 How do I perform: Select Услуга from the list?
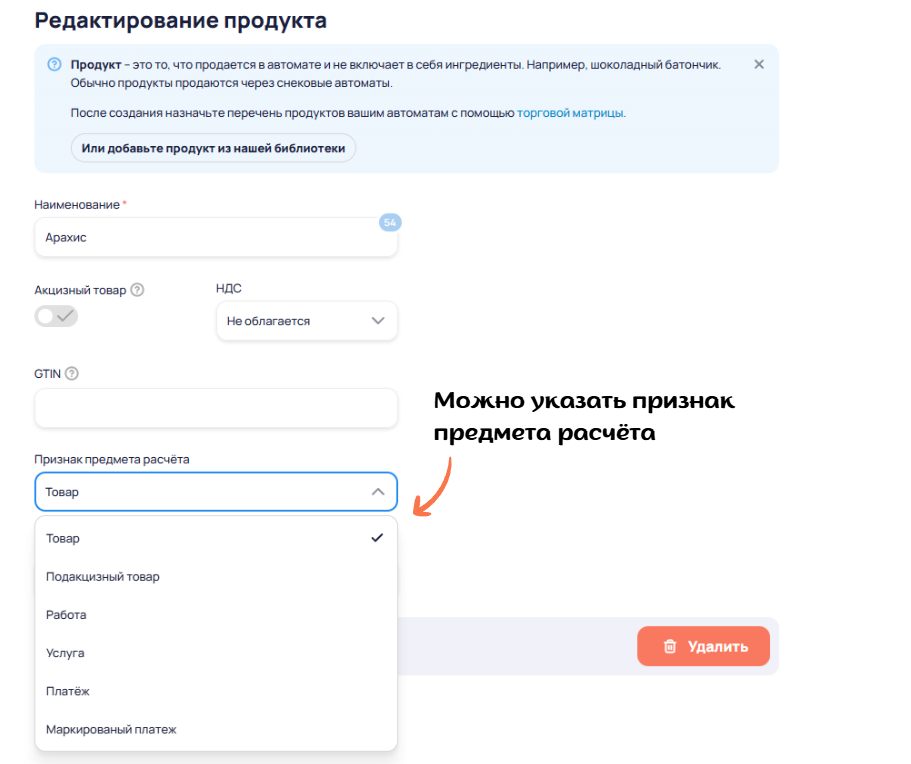pos(65,653)
